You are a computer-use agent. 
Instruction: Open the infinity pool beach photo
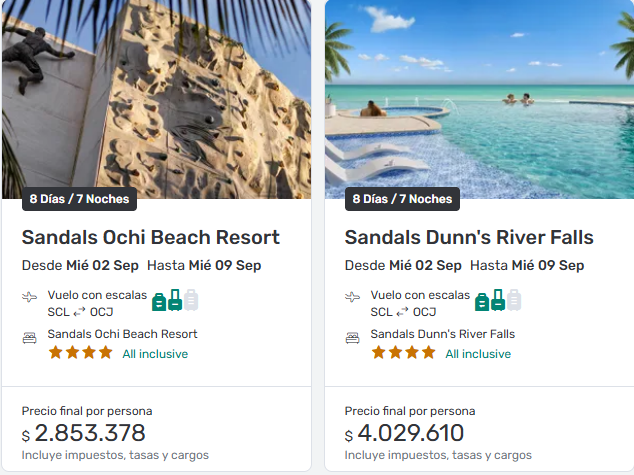click(479, 95)
